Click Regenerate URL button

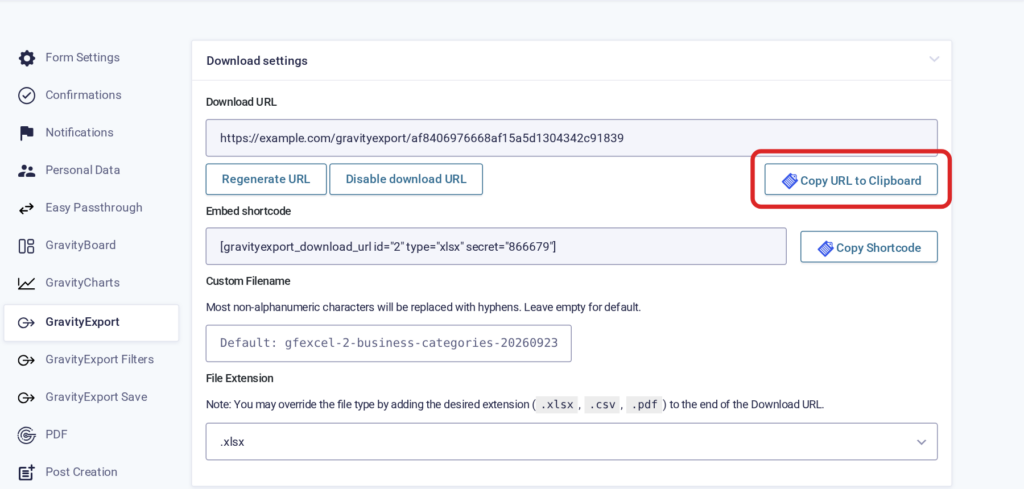[266, 179]
